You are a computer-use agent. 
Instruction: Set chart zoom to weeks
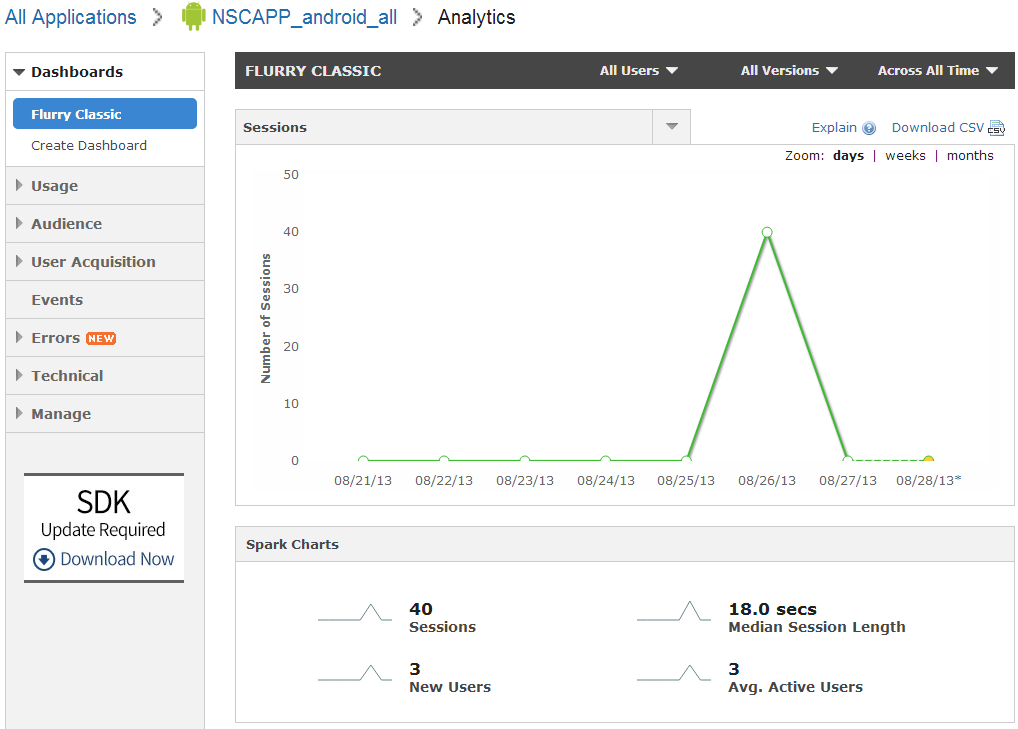[x=905, y=156]
